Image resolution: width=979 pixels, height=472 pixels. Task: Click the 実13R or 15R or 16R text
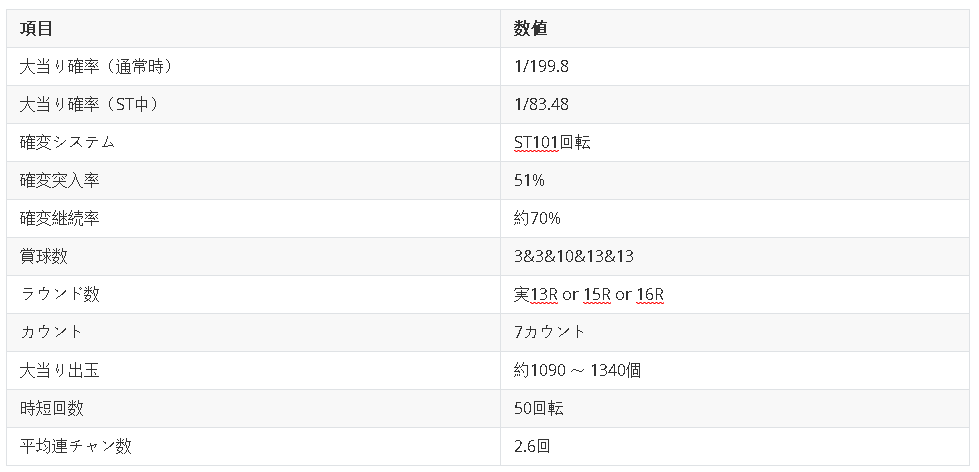(589, 295)
